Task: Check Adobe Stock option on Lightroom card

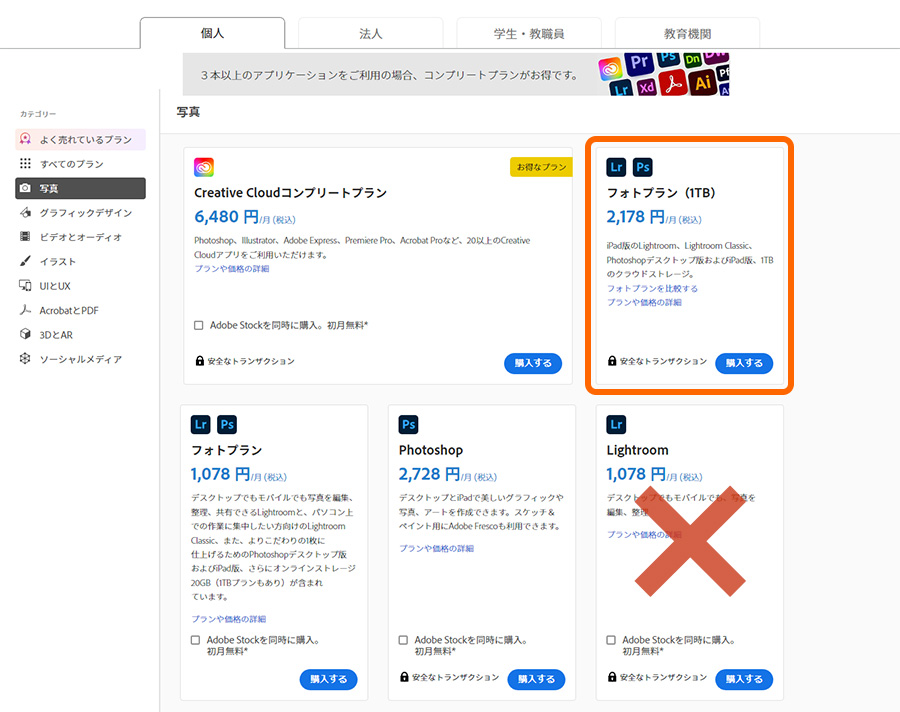Action: click(611, 640)
